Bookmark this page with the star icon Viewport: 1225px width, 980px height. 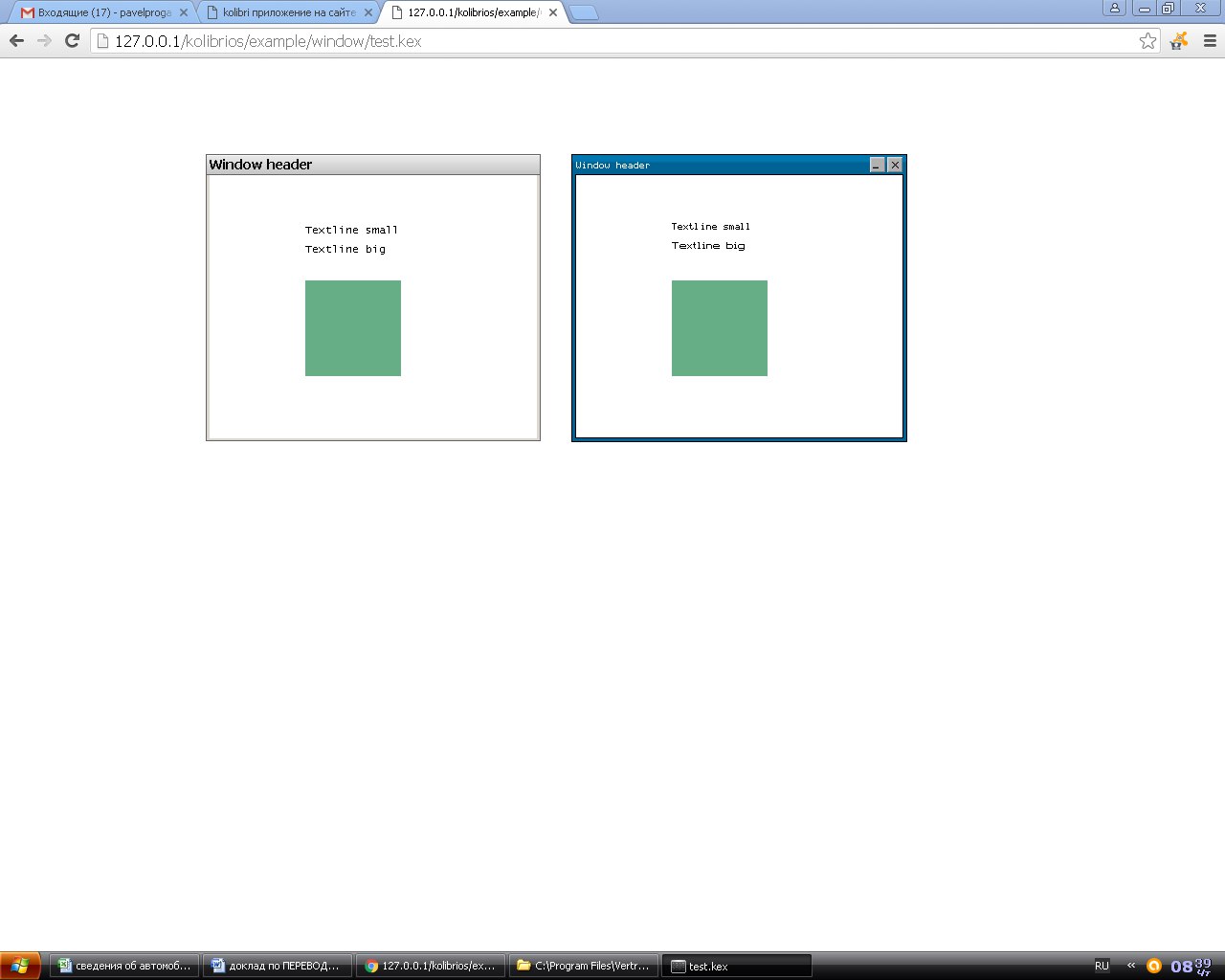[x=1147, y=40]
